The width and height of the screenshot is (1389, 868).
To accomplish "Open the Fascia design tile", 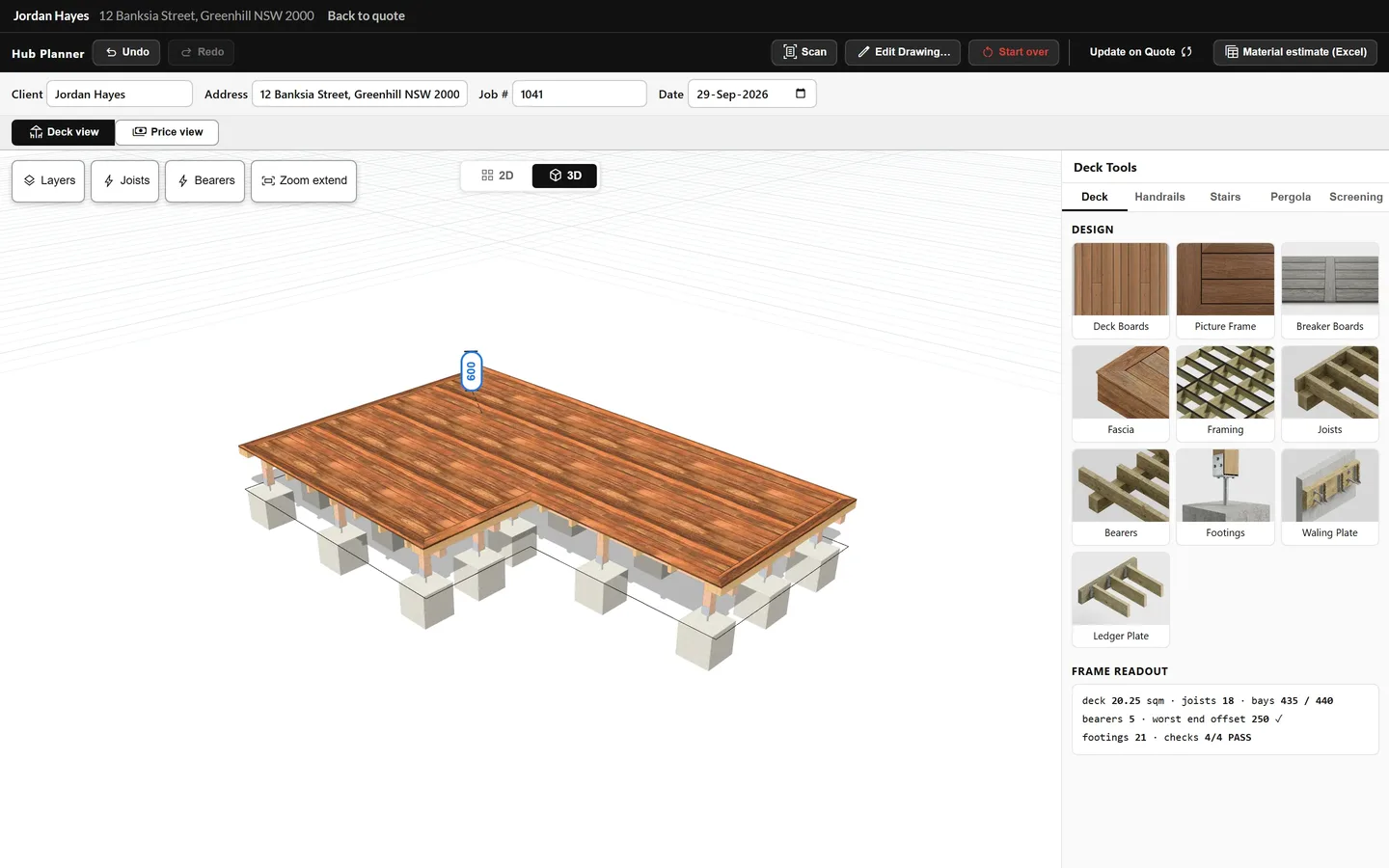I will (1121, 393).
